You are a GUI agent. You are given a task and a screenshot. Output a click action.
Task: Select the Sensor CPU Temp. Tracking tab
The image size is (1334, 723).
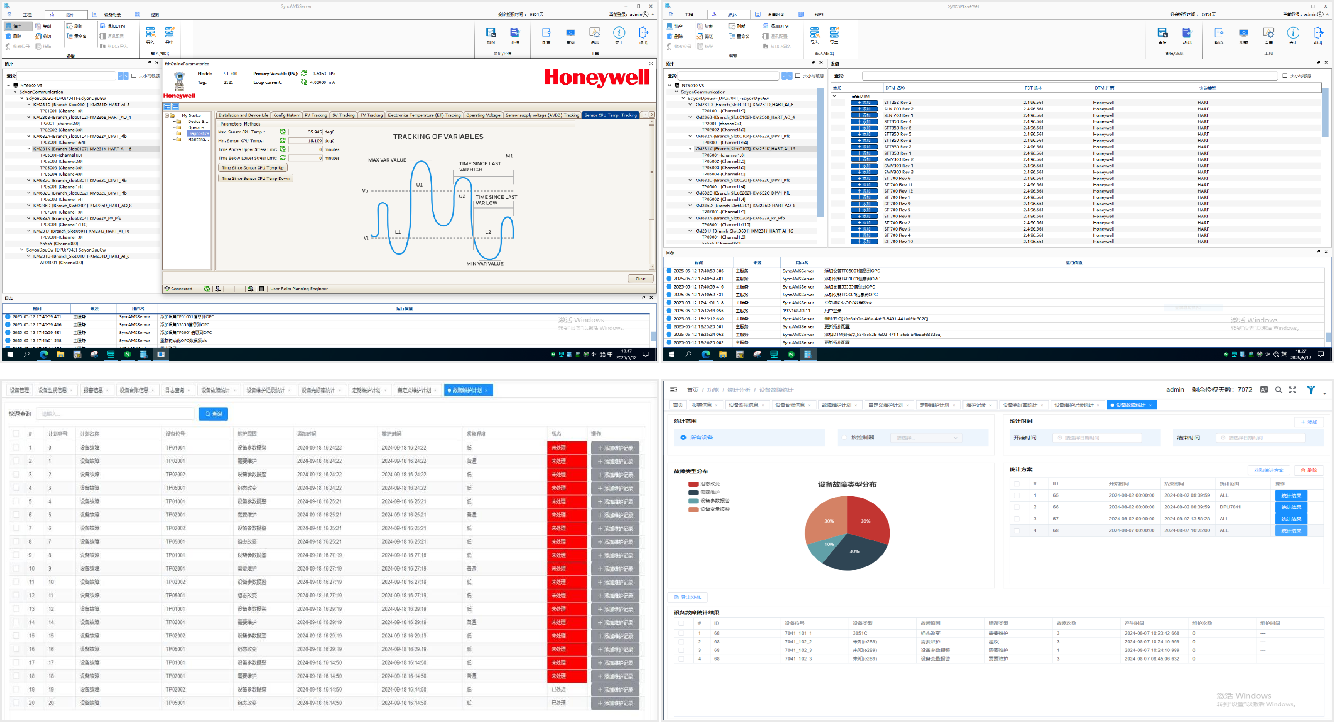point(610,115)
